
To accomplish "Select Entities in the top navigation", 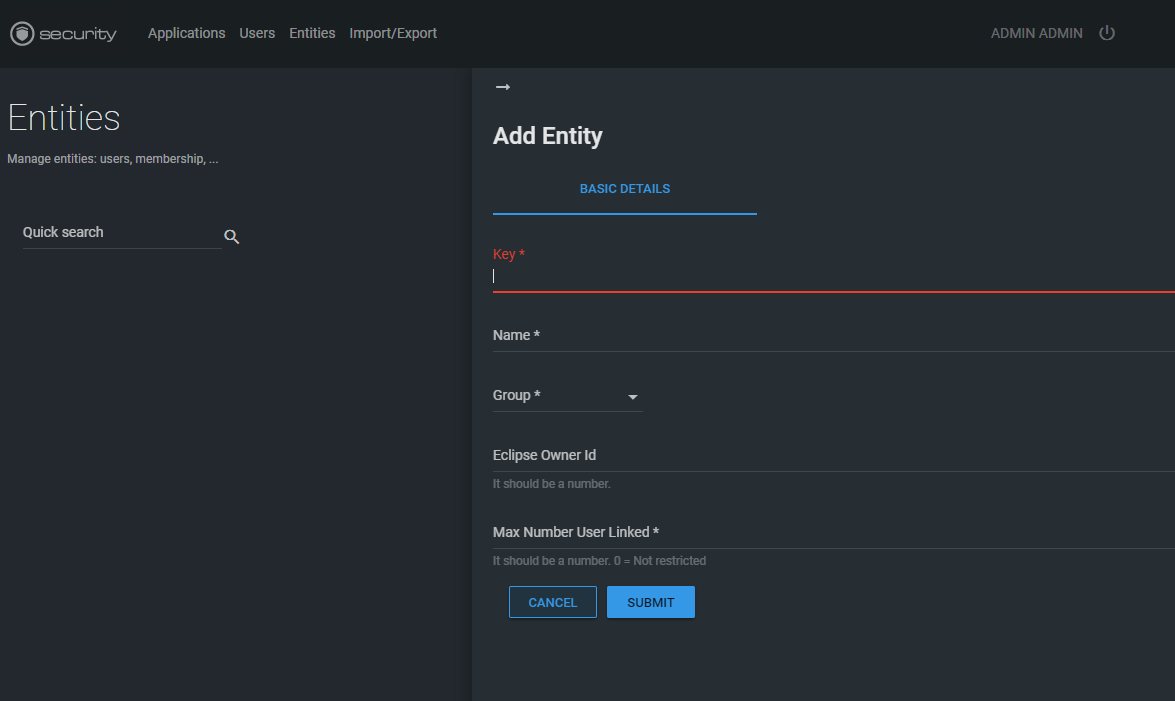I will [312, 33].
